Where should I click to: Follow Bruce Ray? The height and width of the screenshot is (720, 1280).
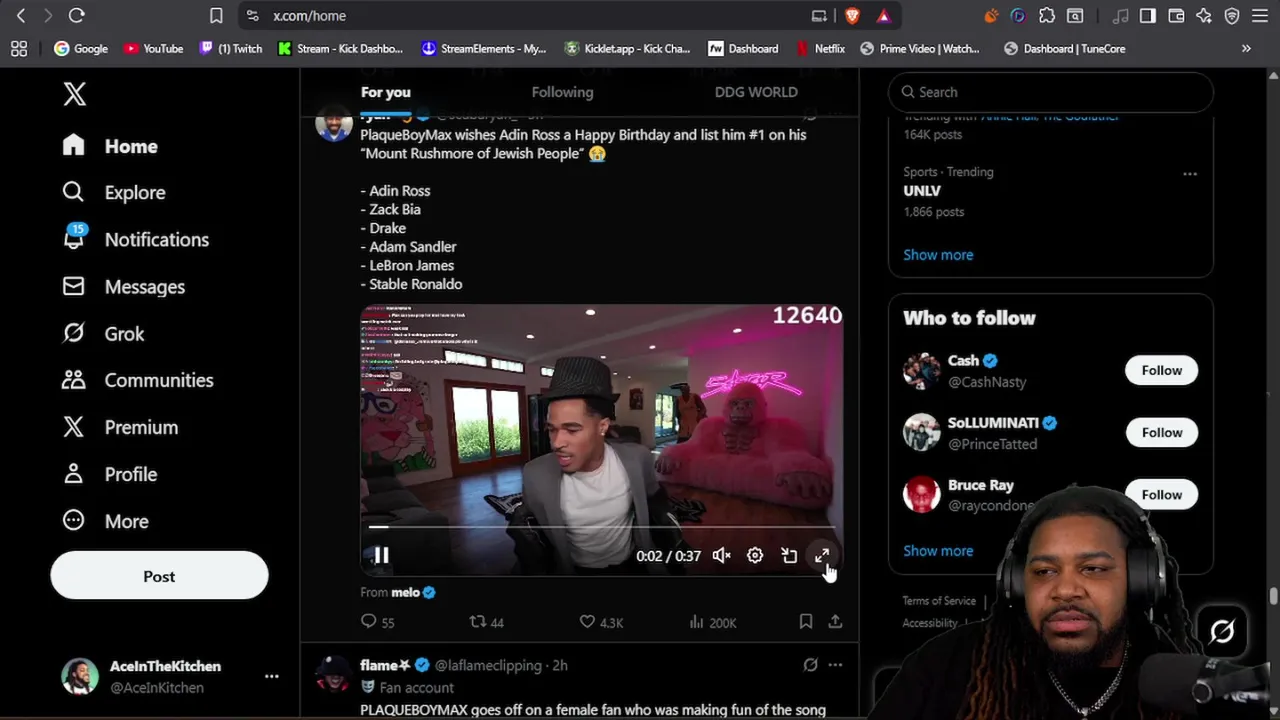(x=1161, y=494)
